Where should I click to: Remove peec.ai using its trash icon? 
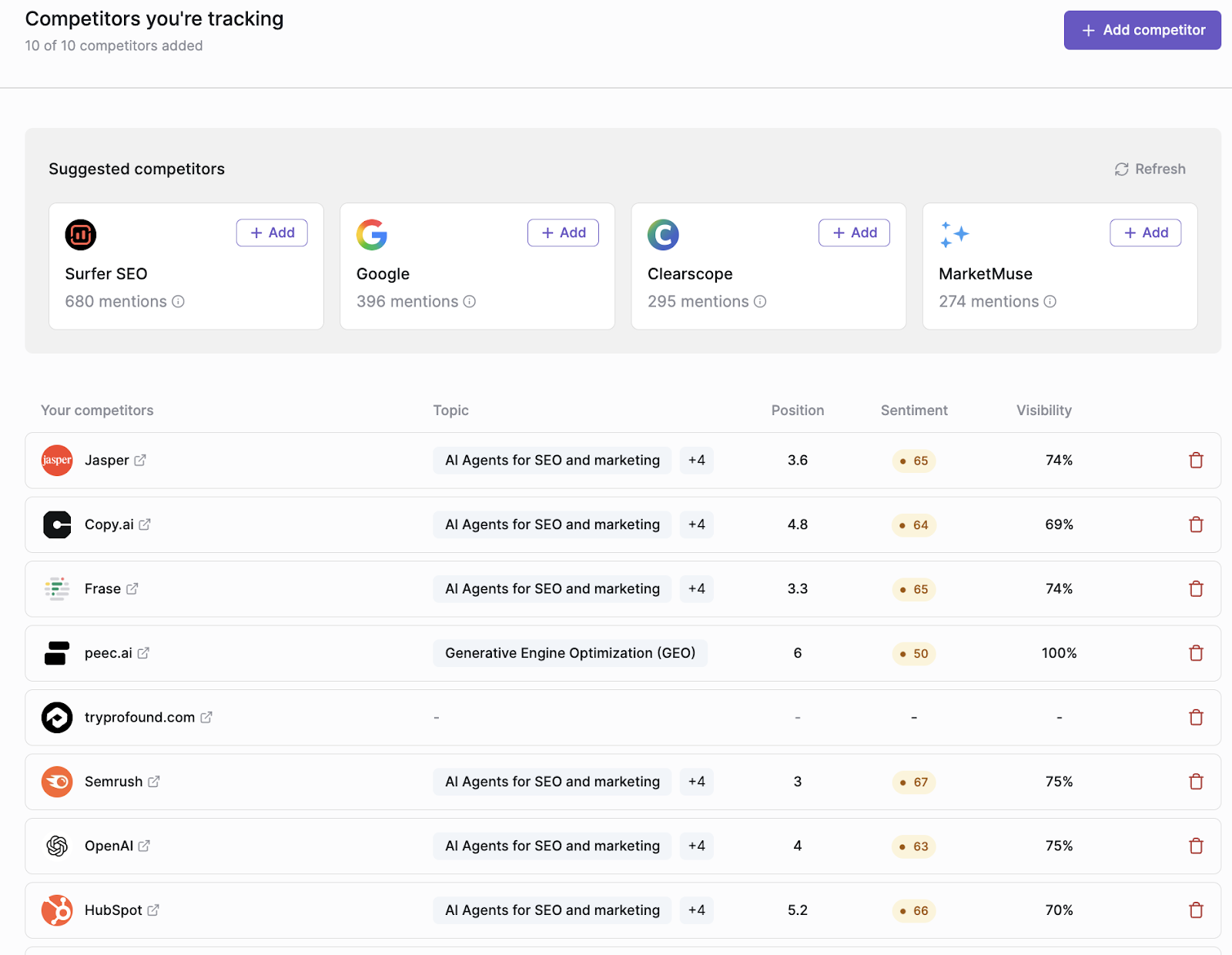coord(1196,653)
